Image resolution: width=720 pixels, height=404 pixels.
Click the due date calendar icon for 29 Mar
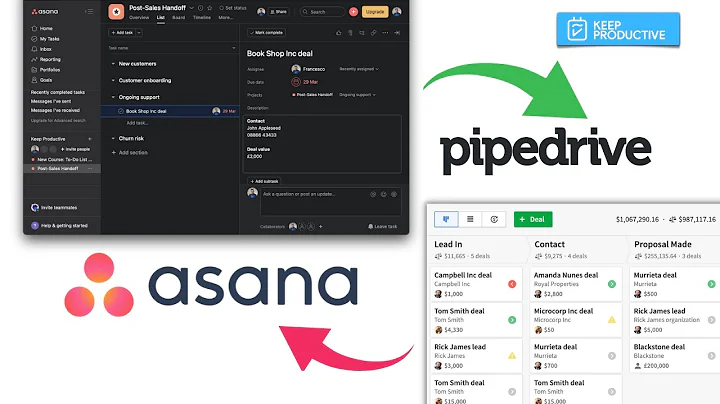[296, 82]
